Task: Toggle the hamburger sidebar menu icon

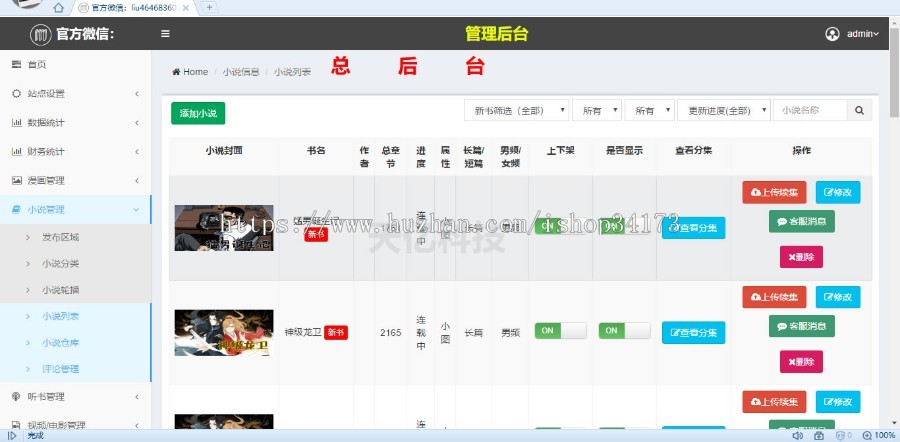Action: [165, 34]
